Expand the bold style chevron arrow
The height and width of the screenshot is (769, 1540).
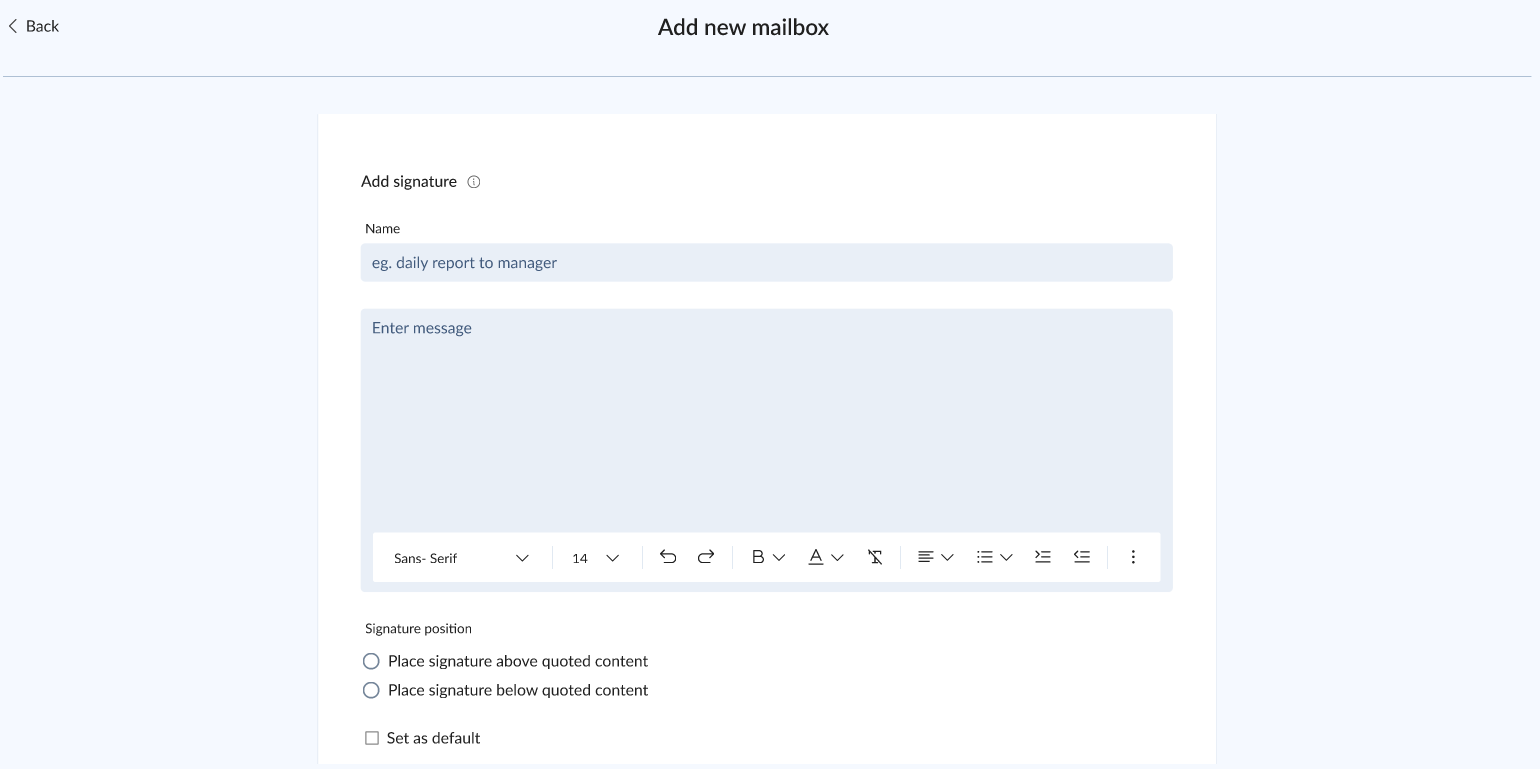coord(779,557)
